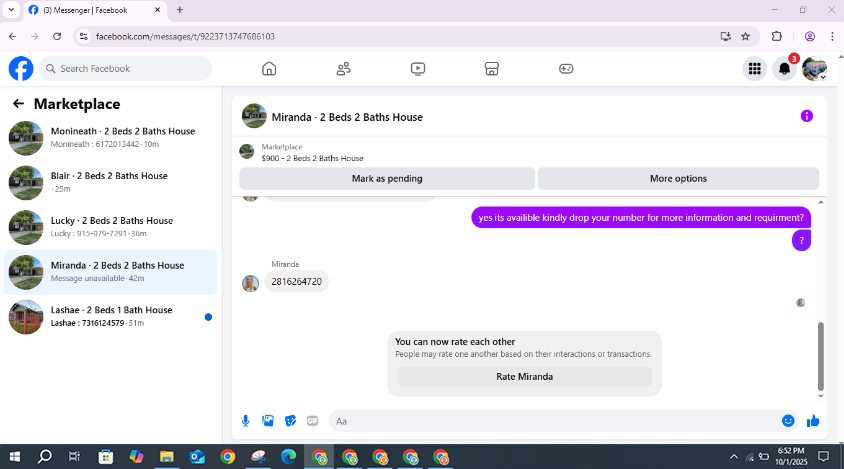Click Rate Miranda button
The width and height of the screenshot is (844, 469).
click(x=524, y=377)
